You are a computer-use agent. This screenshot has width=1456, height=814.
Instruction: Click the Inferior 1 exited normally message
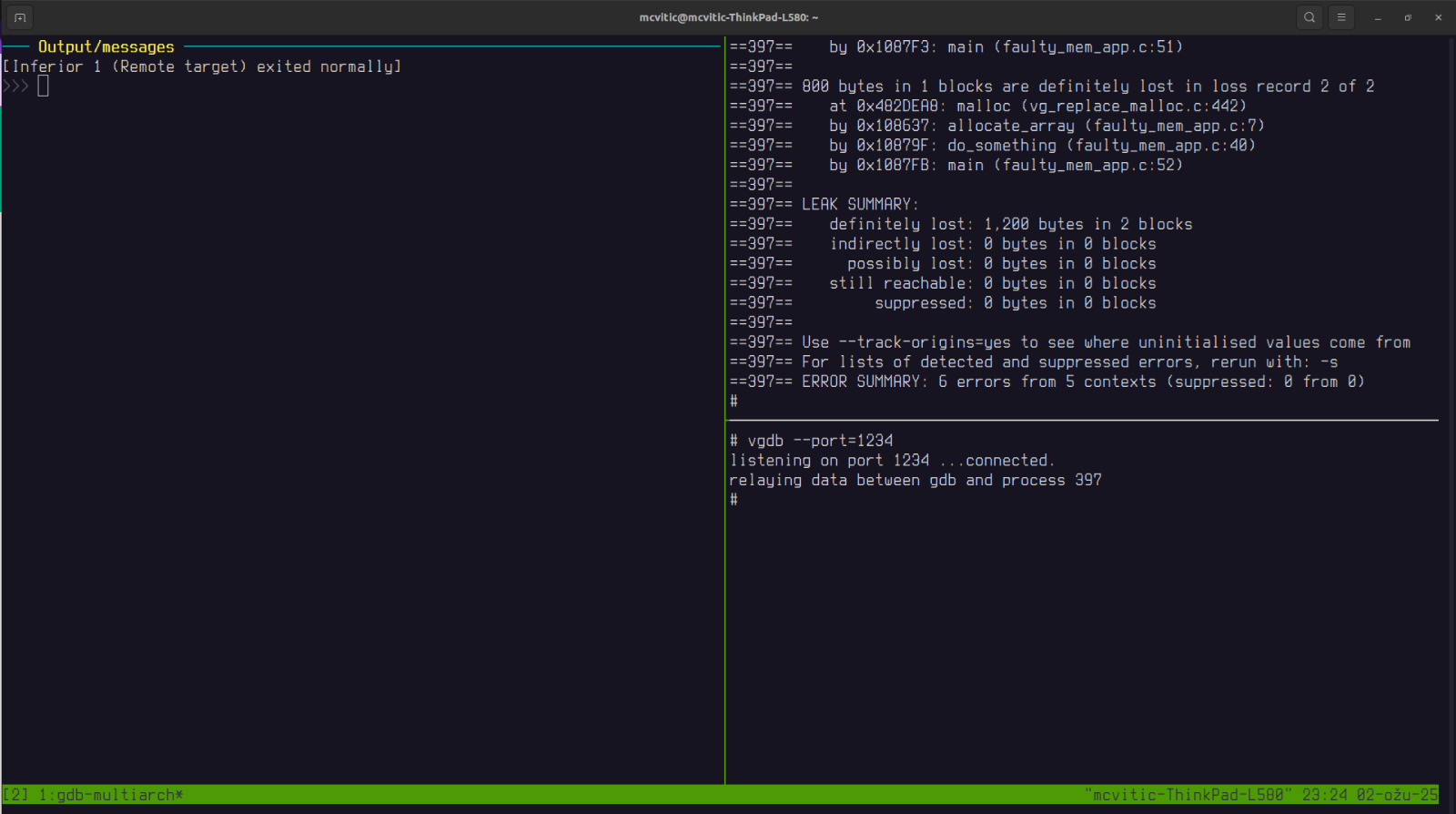coord(201,66)
